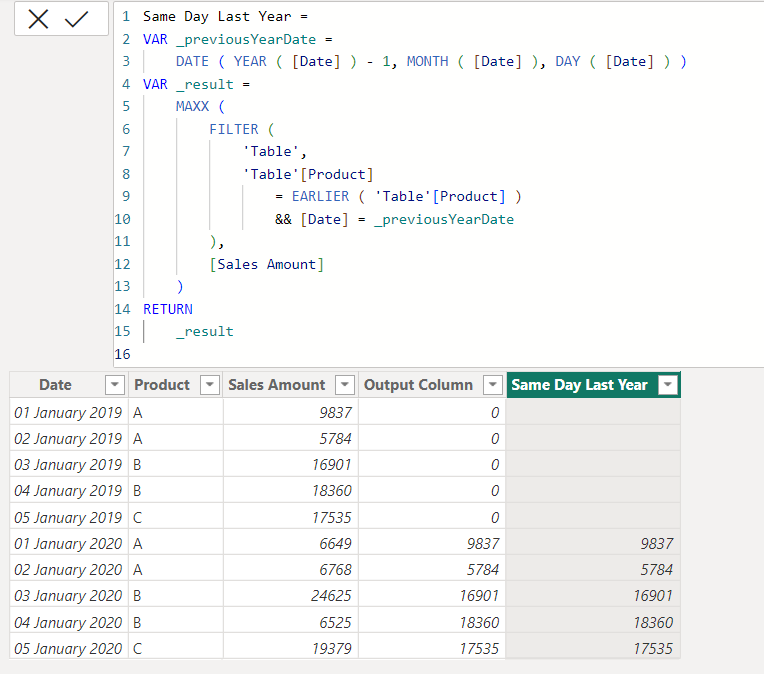Click '_previousYearDate' on line 10

pos(444,219)
